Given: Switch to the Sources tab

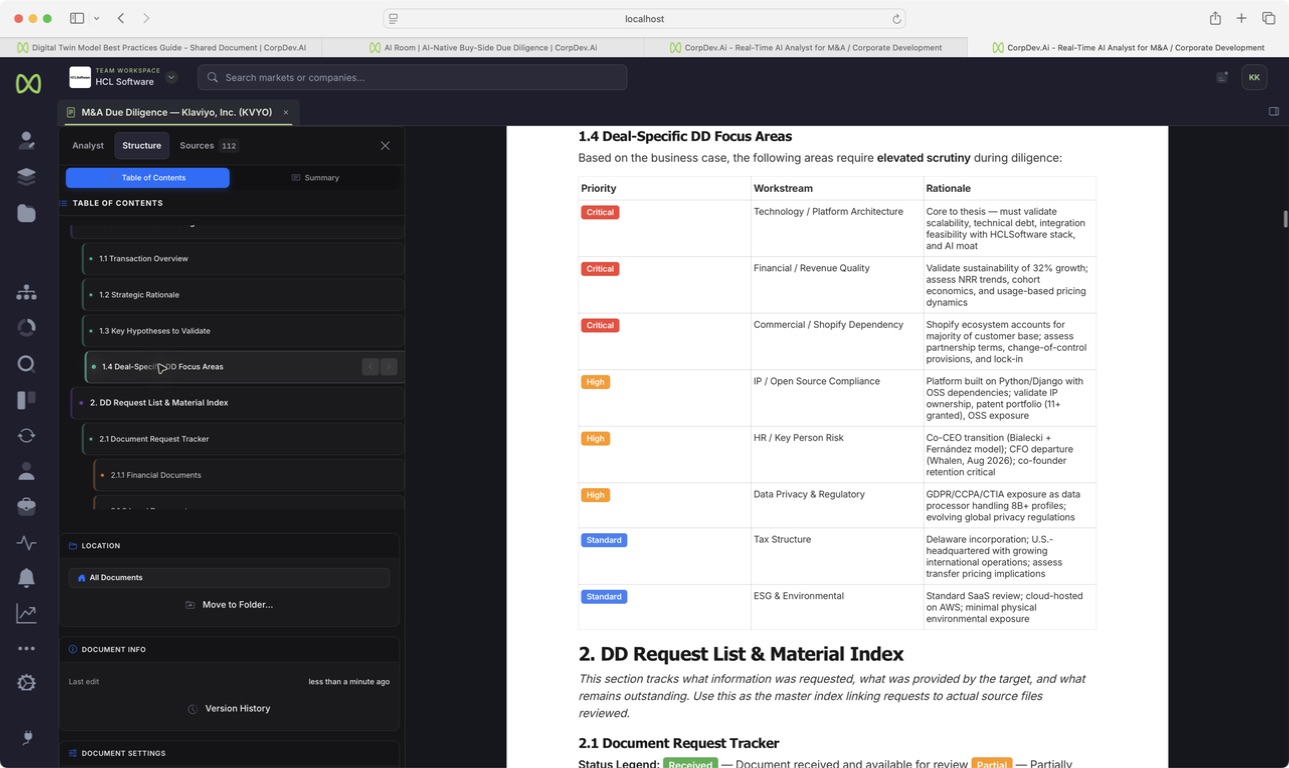Looking at the screenshot, I should 208,146.
